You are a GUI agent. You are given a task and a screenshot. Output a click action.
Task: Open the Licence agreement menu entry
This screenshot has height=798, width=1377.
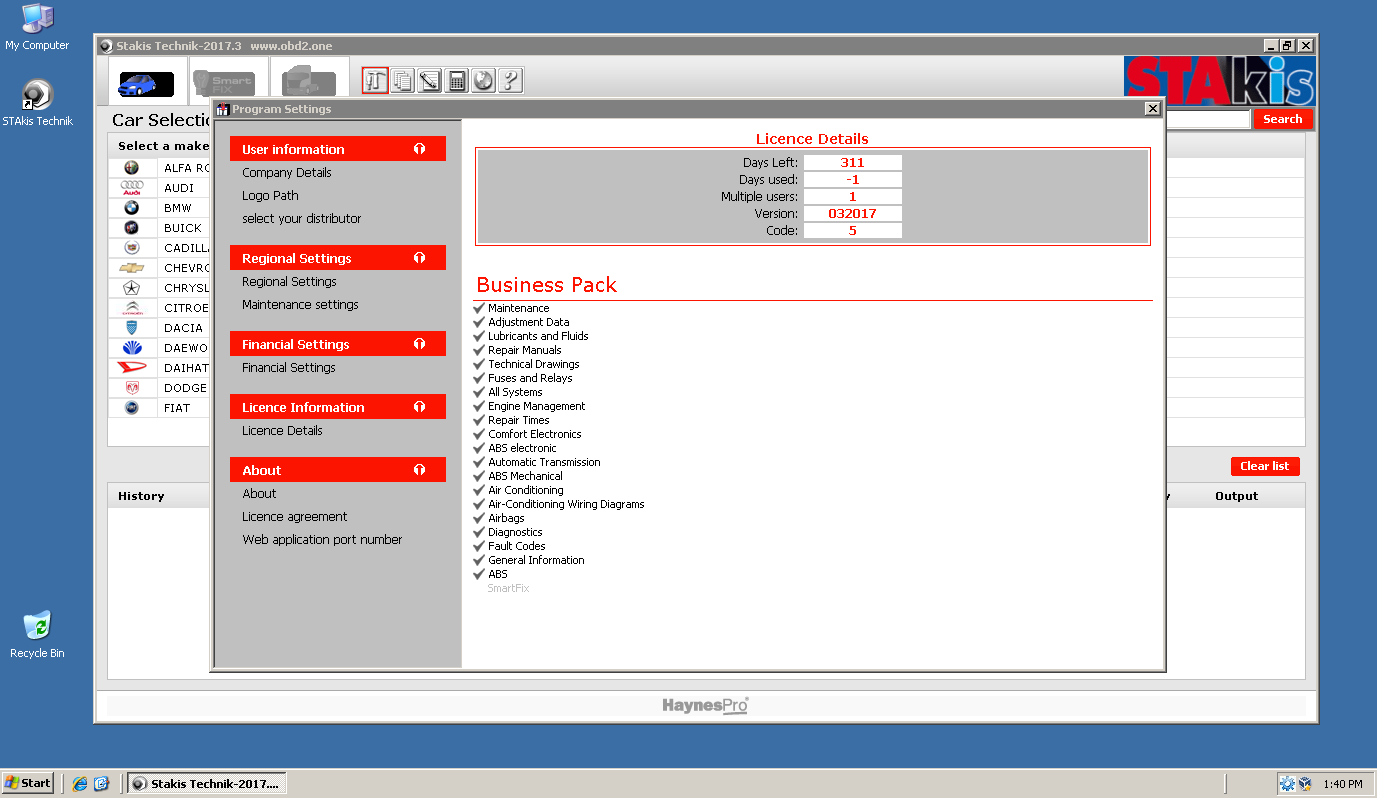tap(294, 517)
